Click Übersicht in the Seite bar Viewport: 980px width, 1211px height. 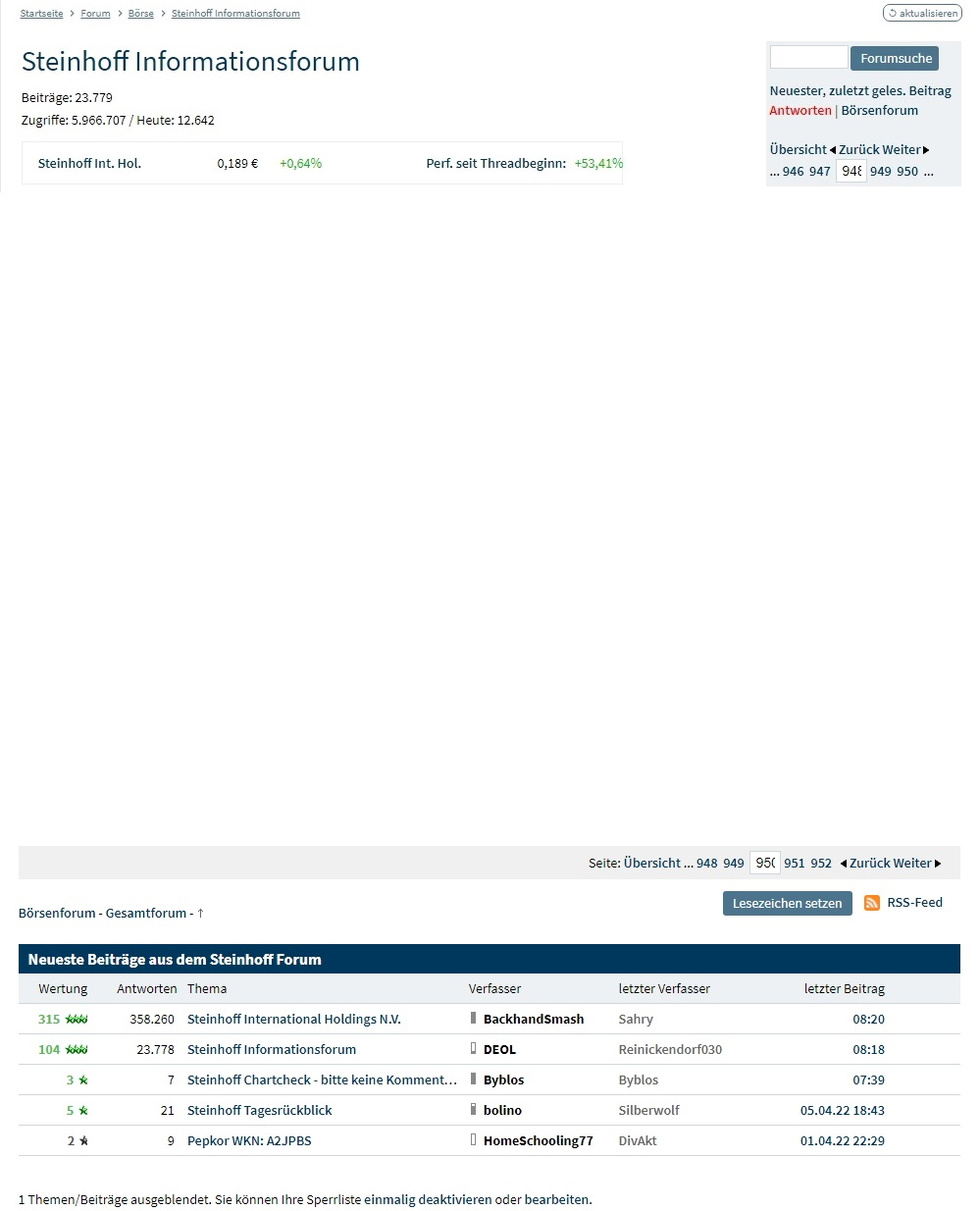(652, 864)
